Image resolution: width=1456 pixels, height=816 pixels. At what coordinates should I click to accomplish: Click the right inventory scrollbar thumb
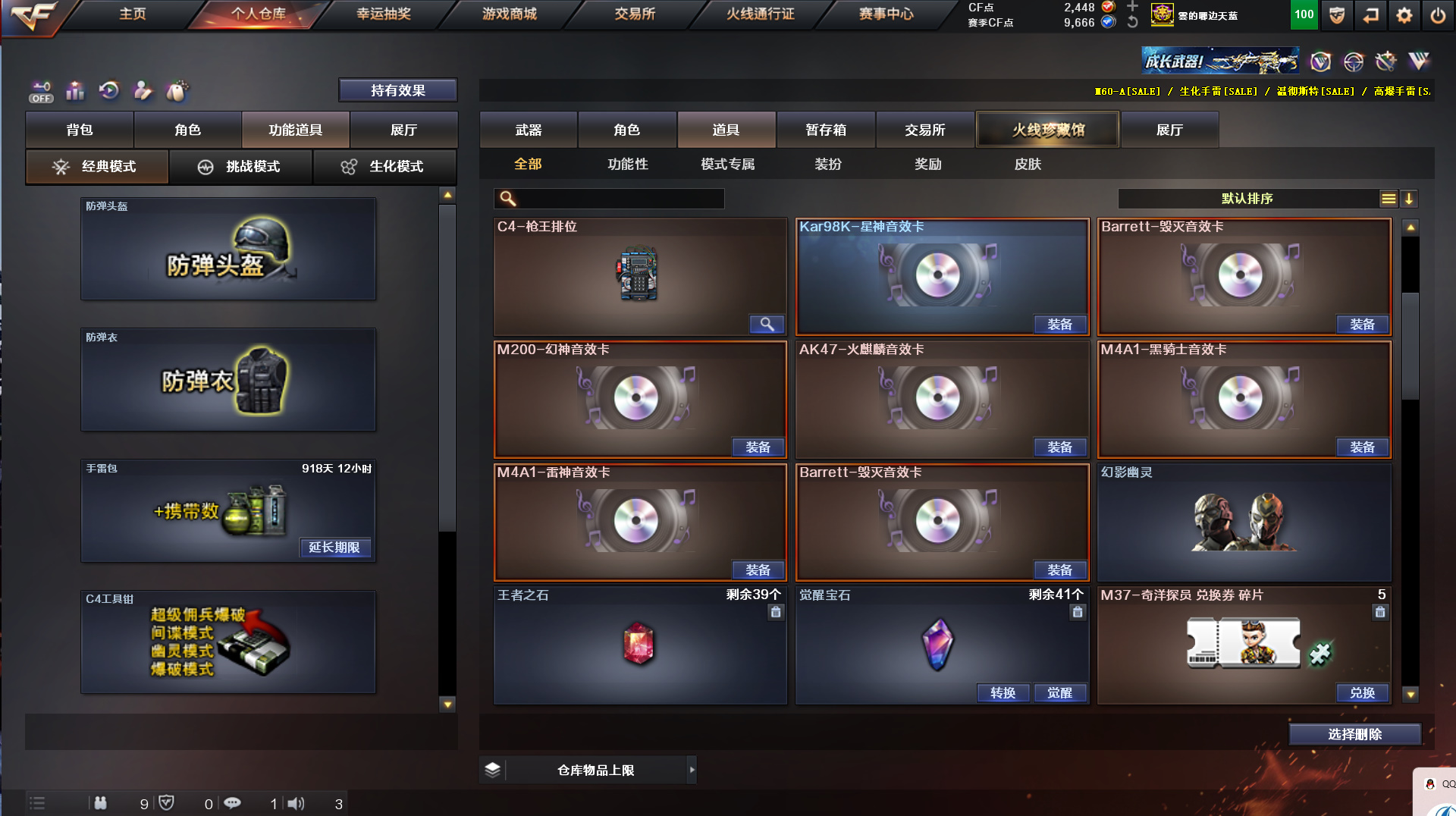[x=1410, y=345]
